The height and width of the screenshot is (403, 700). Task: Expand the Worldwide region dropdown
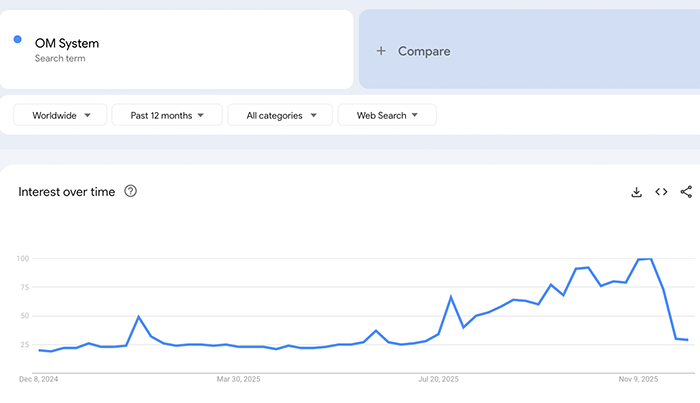59,116
